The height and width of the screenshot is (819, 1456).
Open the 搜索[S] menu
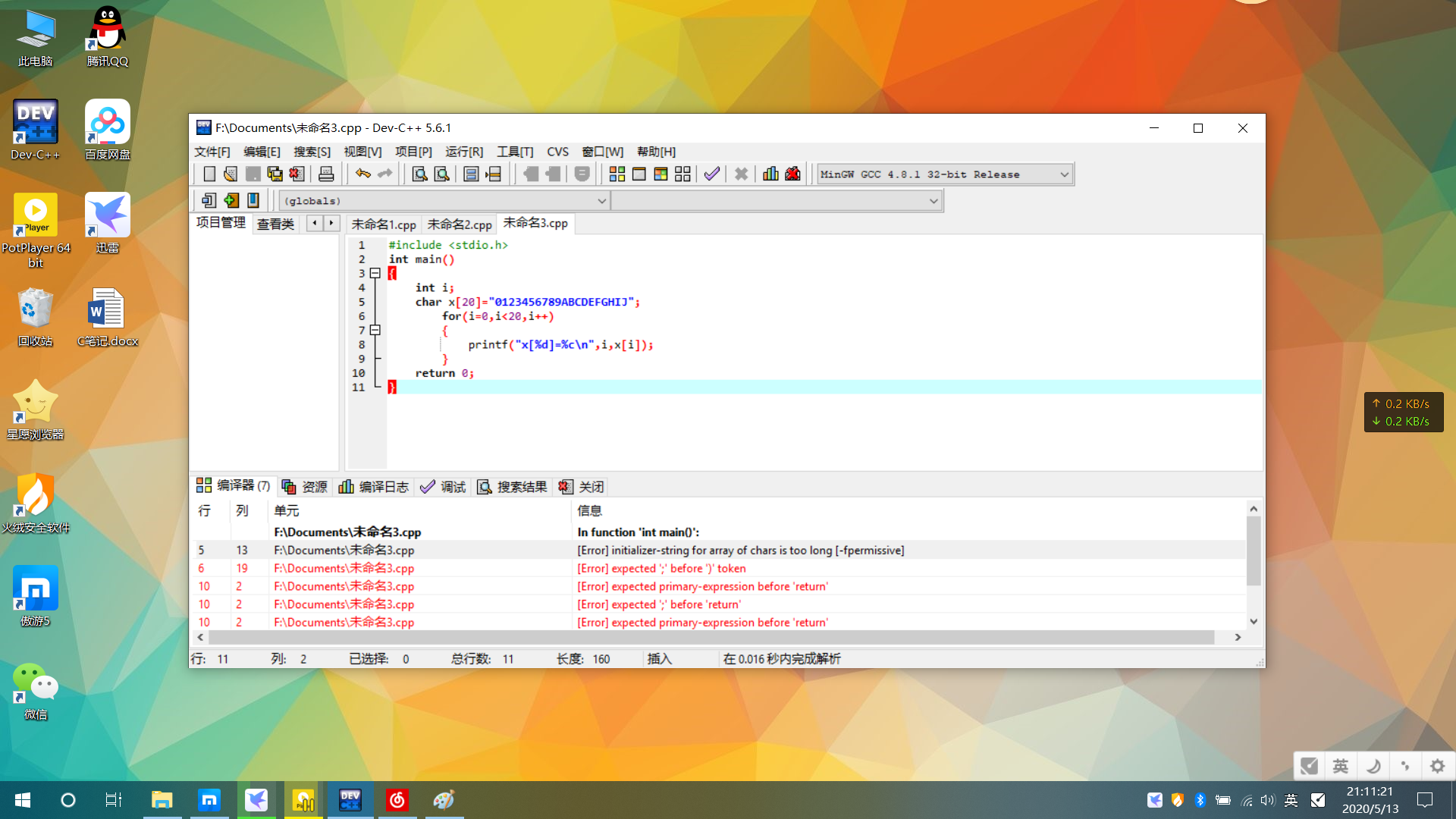tap(312, 152)
